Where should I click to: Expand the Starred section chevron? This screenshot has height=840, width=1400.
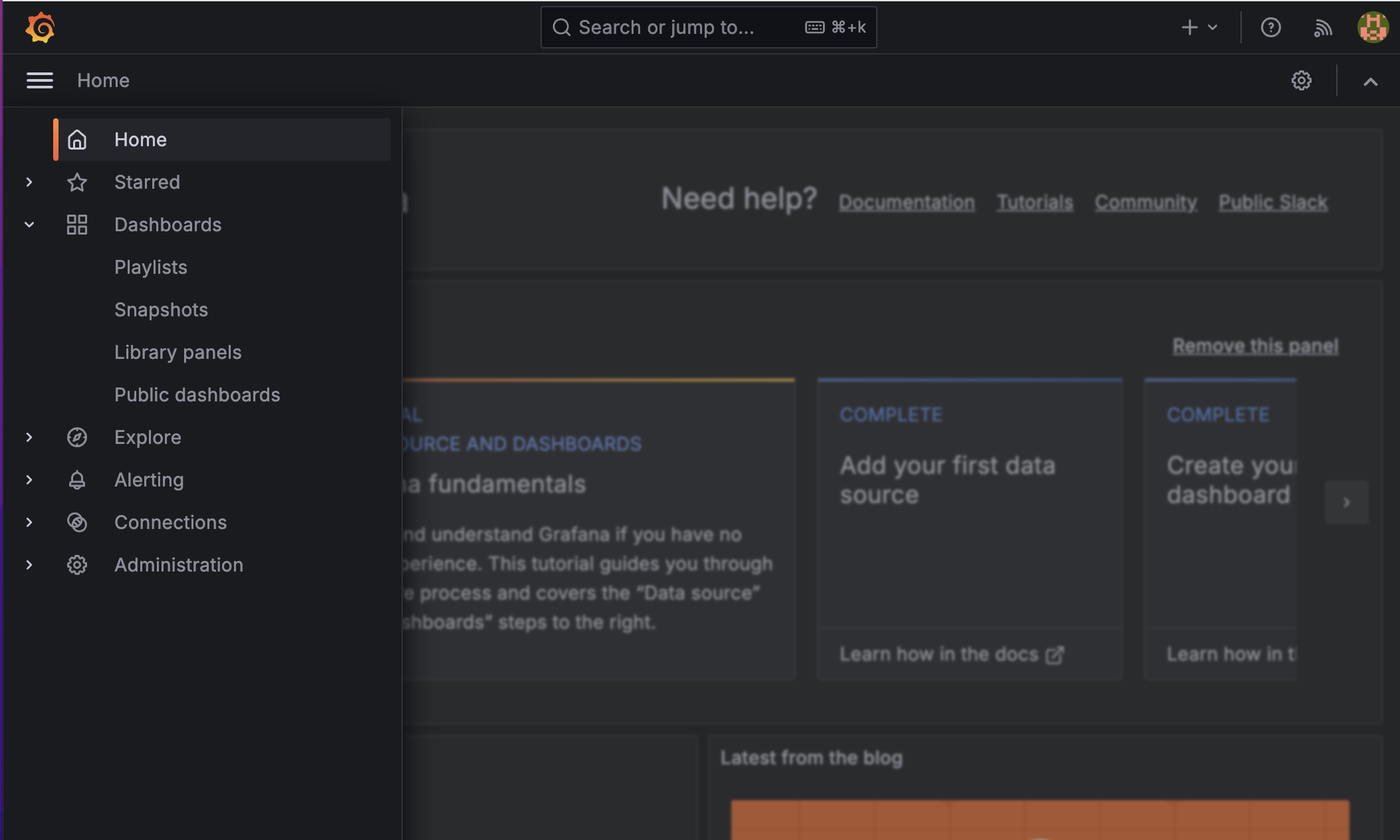tap(29, 182)
